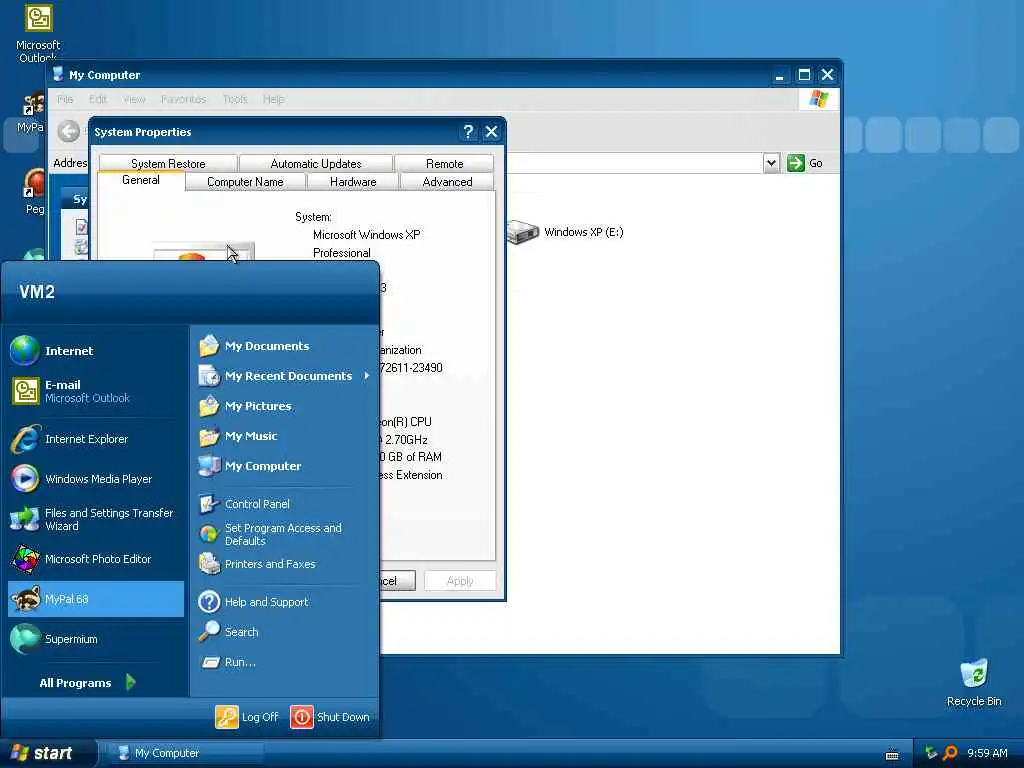Click the My Computer address field
This screenshot has width=1024, height=768.
click(x=633, y=163)
